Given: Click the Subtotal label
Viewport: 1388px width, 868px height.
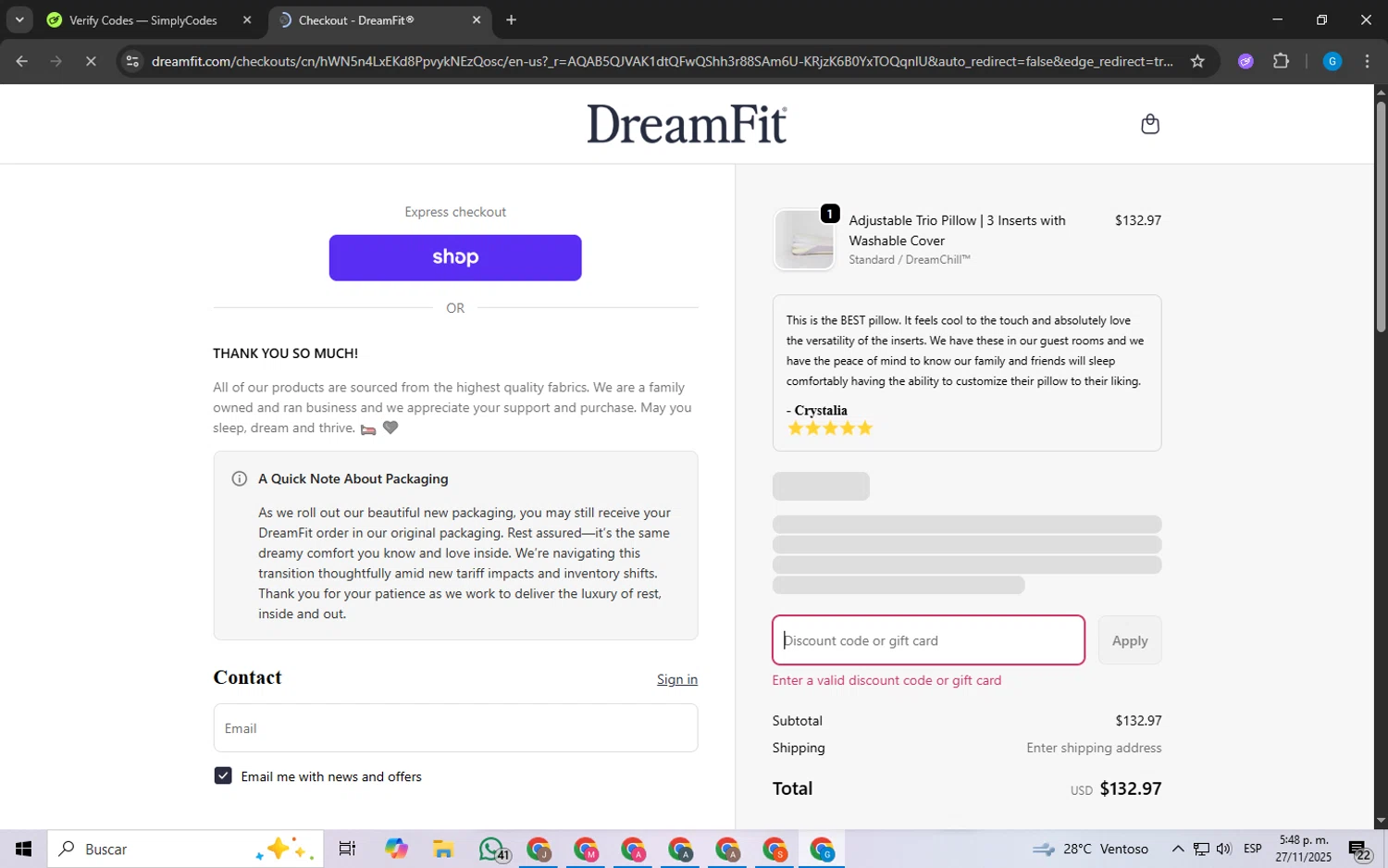Looking at the screenshot, I should coord(798,720).
